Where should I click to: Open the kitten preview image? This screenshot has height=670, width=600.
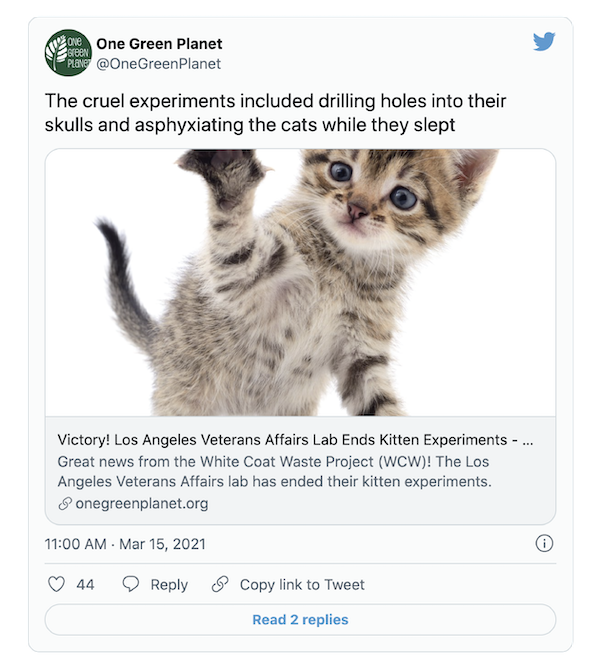click(300, 283)
